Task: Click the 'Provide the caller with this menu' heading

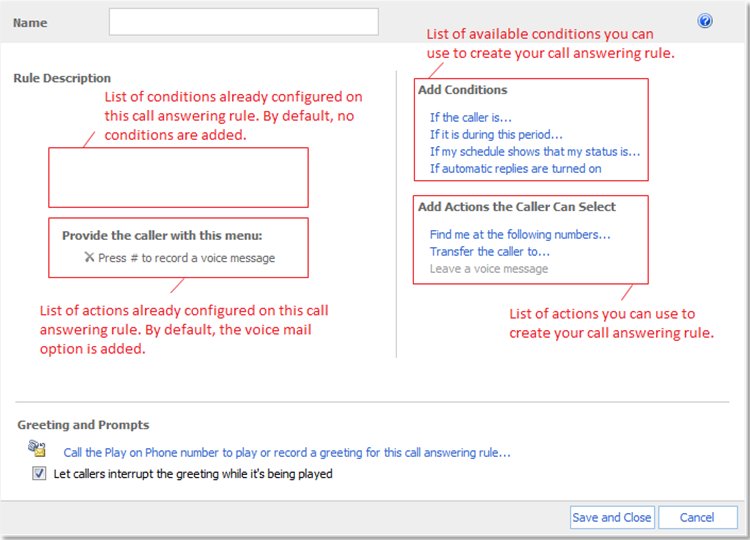Action: pyautogui.click(x=162, y=235)
